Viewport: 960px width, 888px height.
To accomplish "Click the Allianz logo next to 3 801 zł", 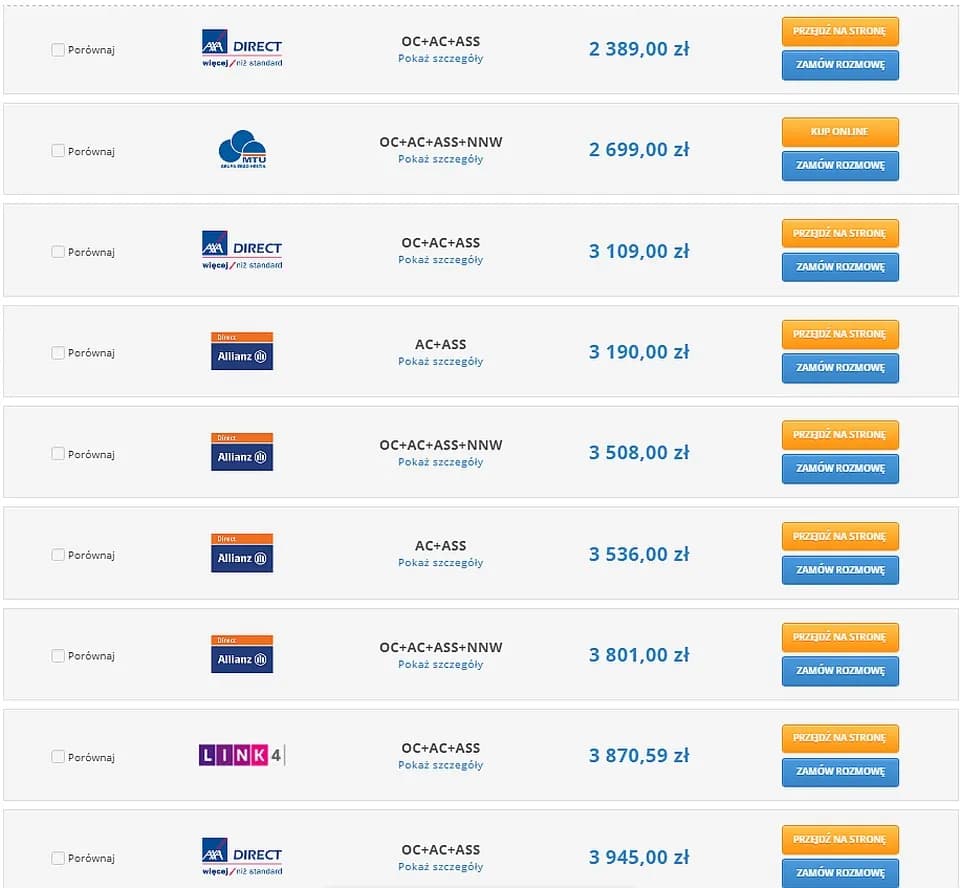I will click(x=241, y=654).
